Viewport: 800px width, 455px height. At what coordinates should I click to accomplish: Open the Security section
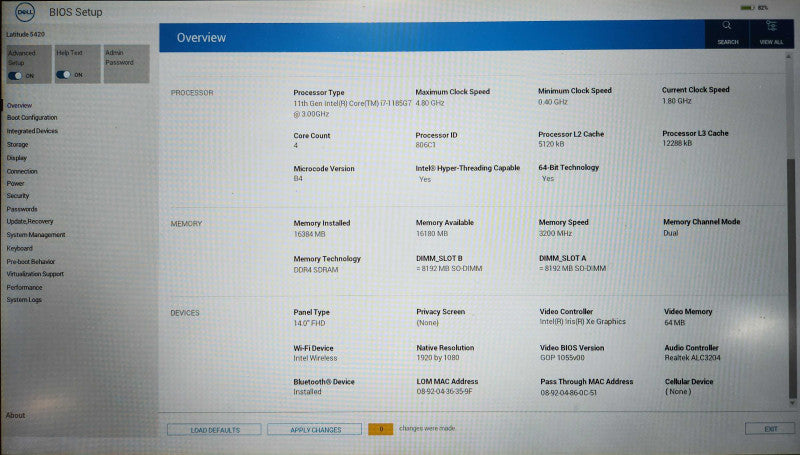(x=18, y=196)
